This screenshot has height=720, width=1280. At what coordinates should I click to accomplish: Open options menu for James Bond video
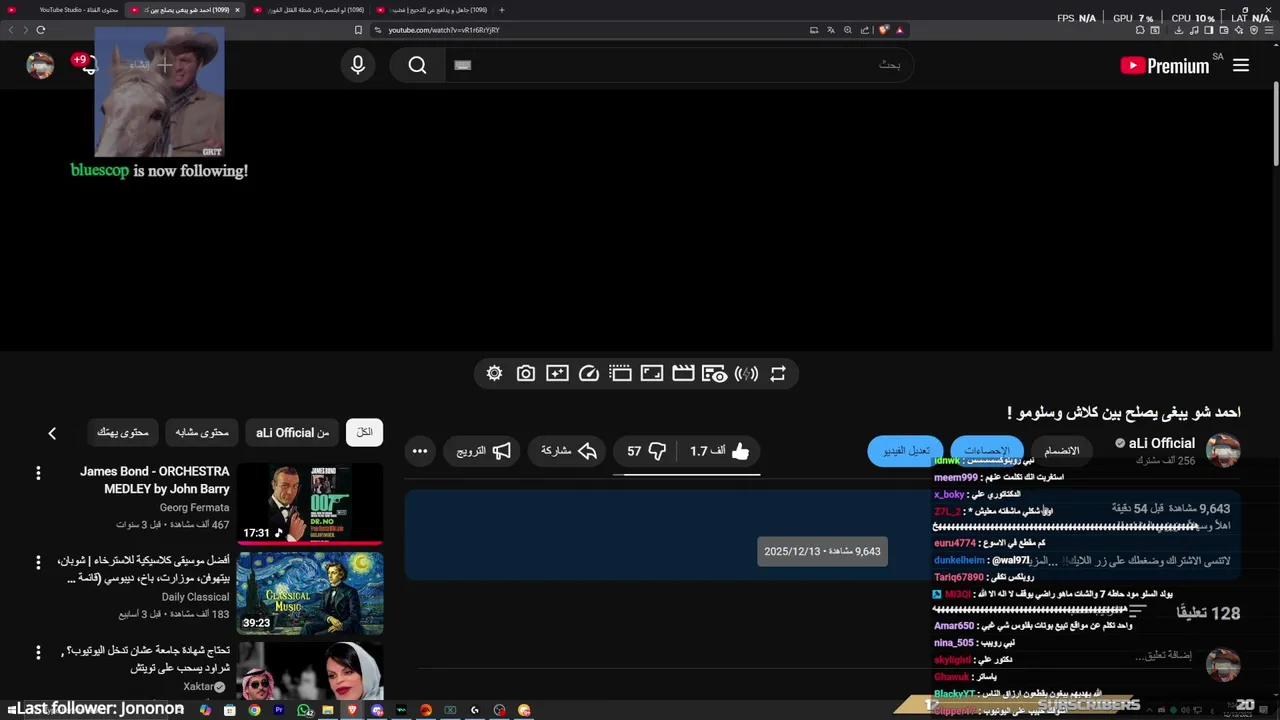coord(38,472)
